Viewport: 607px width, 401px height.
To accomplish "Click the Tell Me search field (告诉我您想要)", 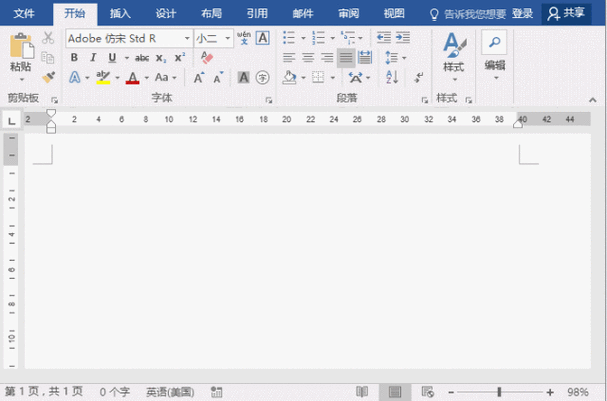I will pyautogui.click(x=468, y=13).
